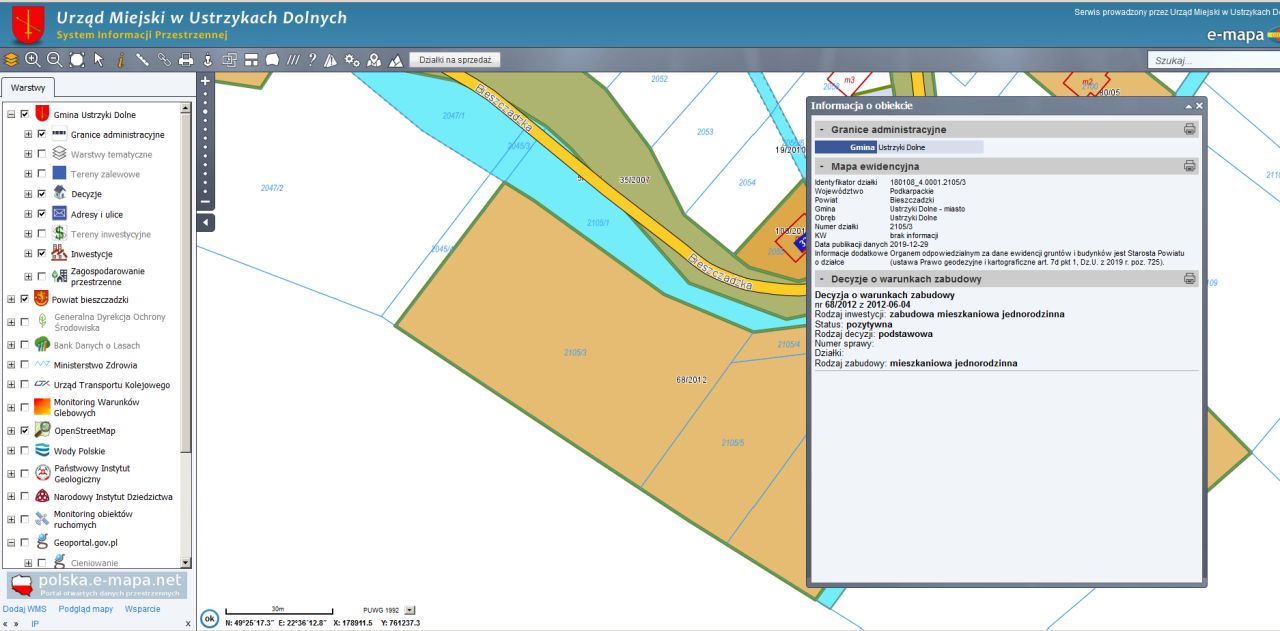The width and height of the screenshot is (1280, 631).
Task: Expand the Decyzje layer tree node
Action: 27,194
